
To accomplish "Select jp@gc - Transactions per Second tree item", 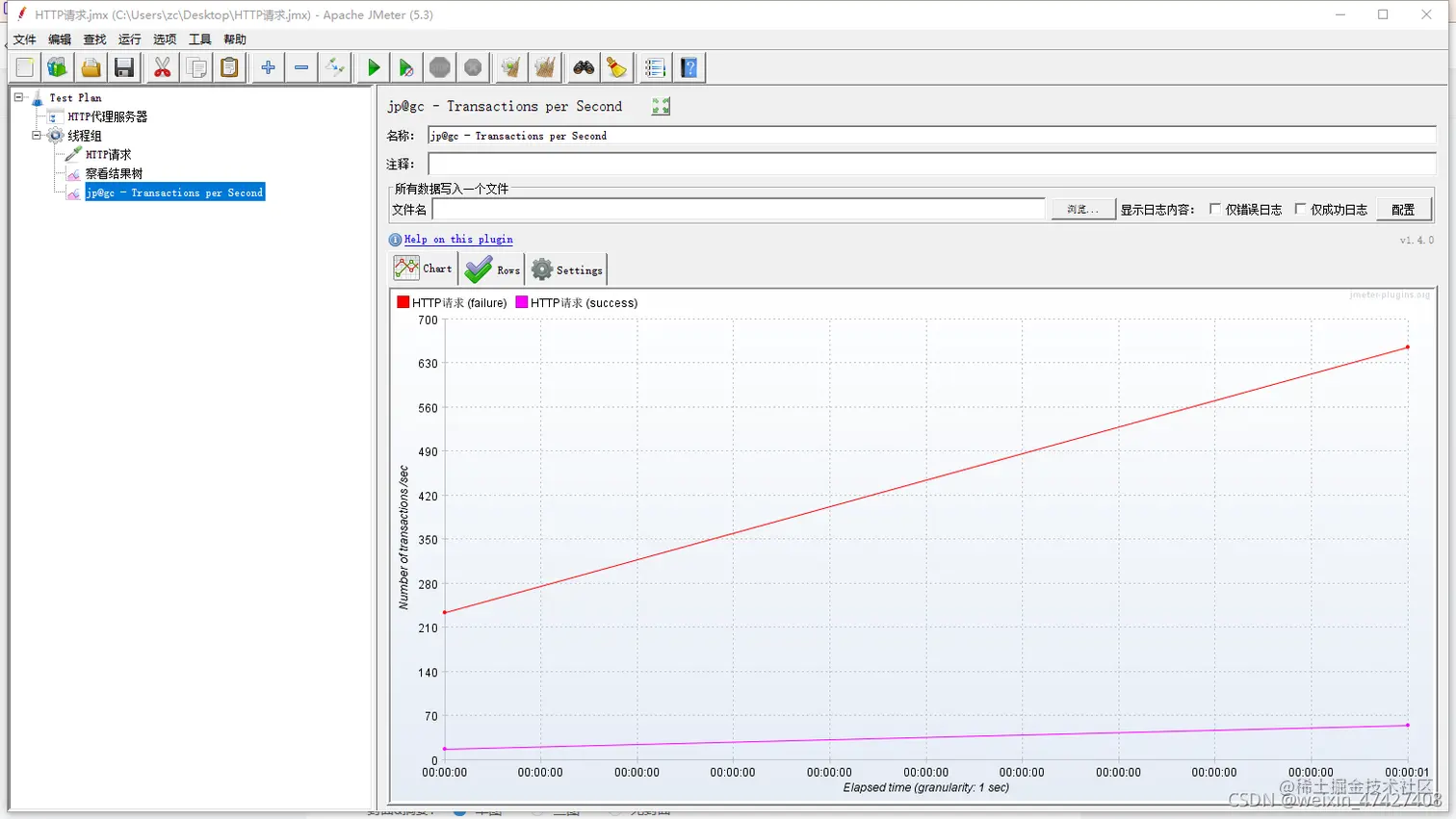I will tap(174, 192).
